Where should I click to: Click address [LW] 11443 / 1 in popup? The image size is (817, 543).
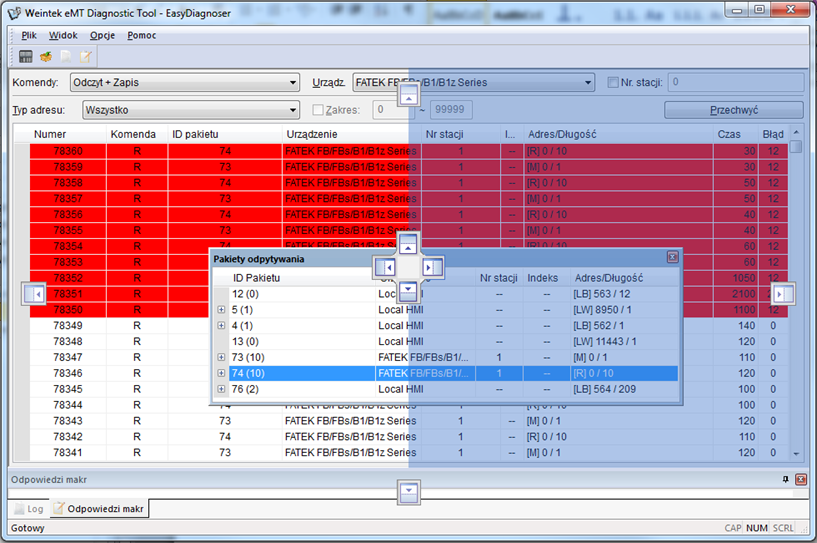(x=604, y=341)
